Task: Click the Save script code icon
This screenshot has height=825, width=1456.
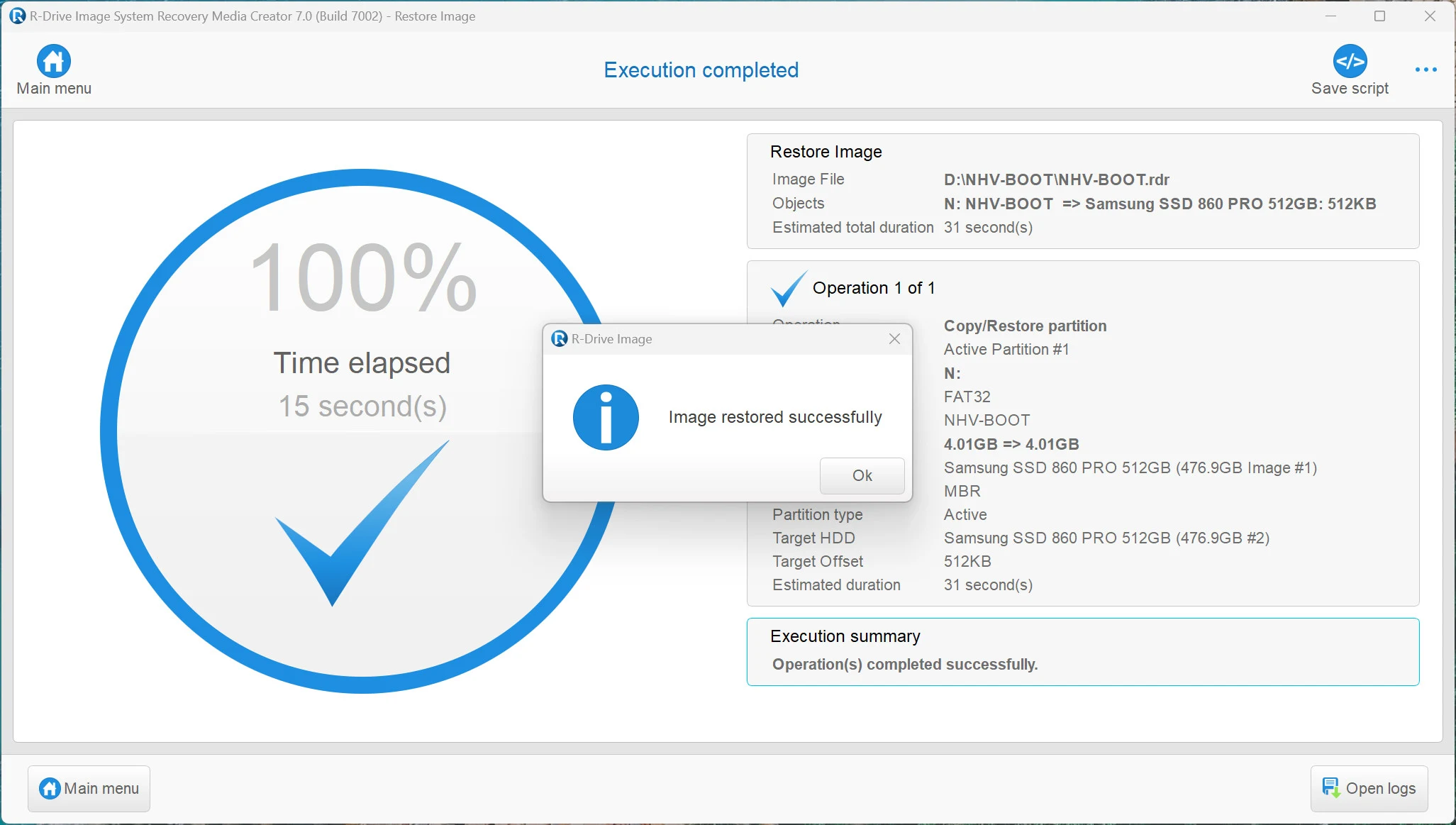Action: 1350,61
